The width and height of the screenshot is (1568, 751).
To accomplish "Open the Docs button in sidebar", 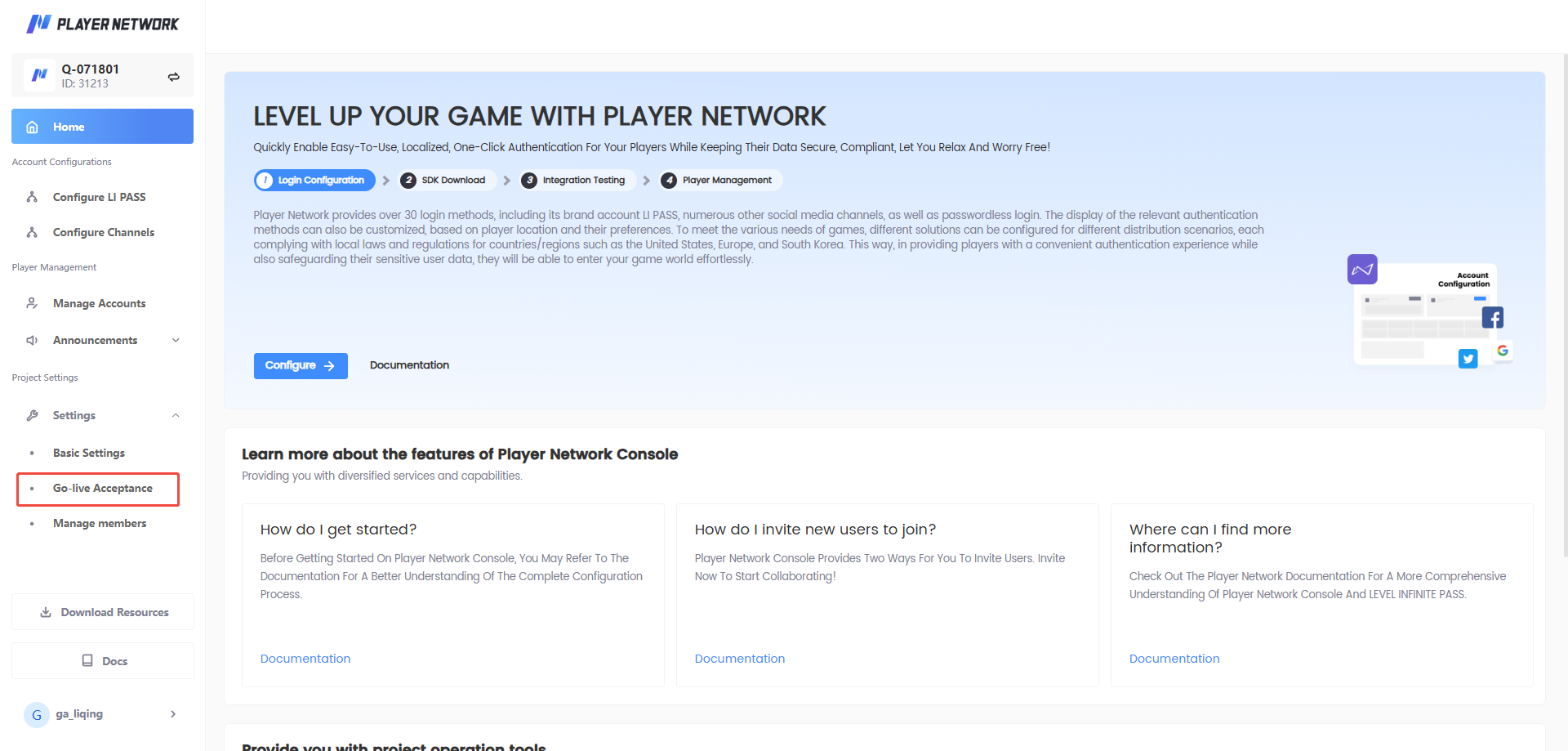I will [x=103, y=661].
